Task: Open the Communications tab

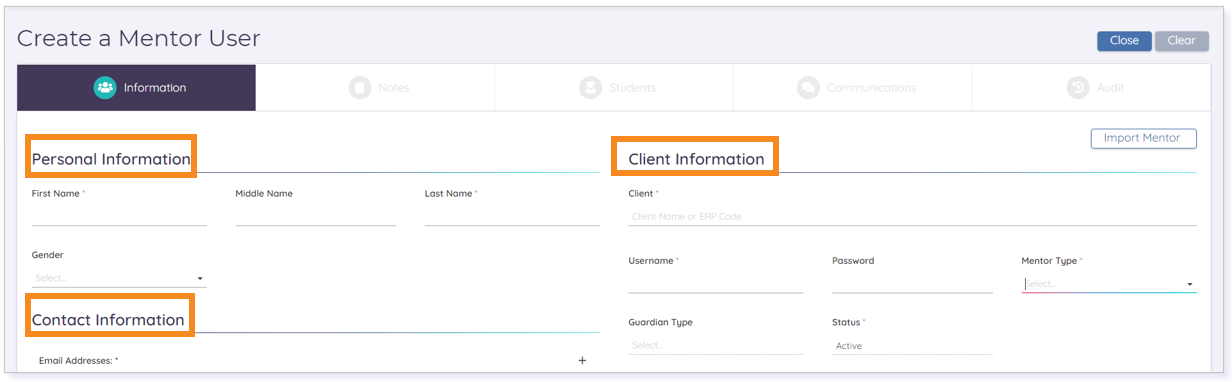Action: pos(853,88)
